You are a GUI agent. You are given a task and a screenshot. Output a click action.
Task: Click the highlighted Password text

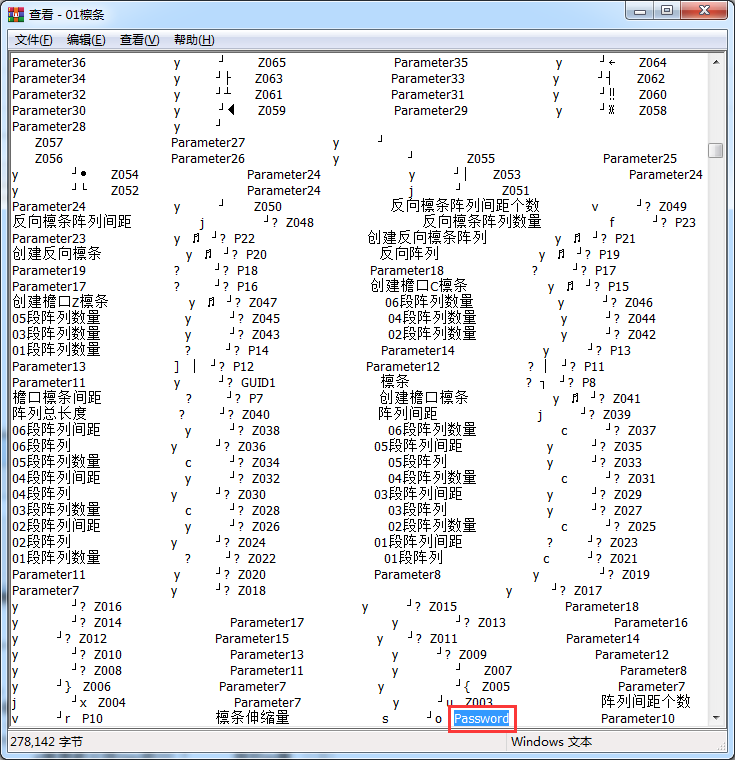pos(481,718)
